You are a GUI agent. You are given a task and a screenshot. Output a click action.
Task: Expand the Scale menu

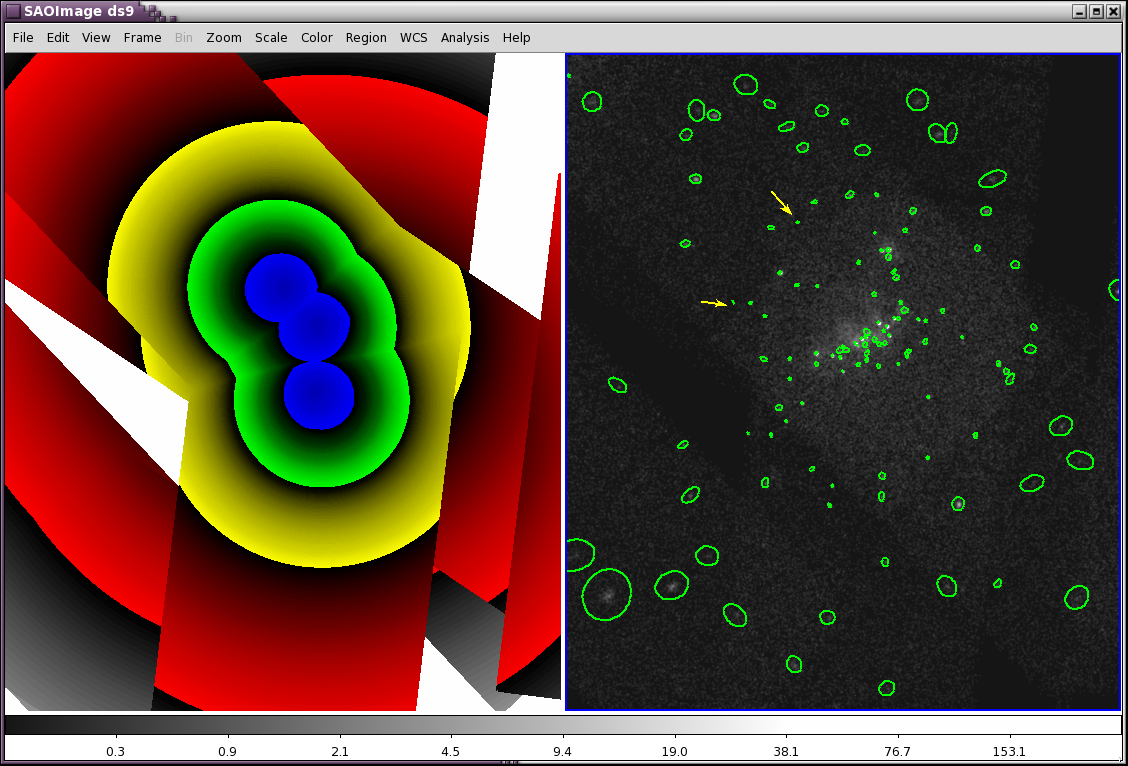pos(271,38)
